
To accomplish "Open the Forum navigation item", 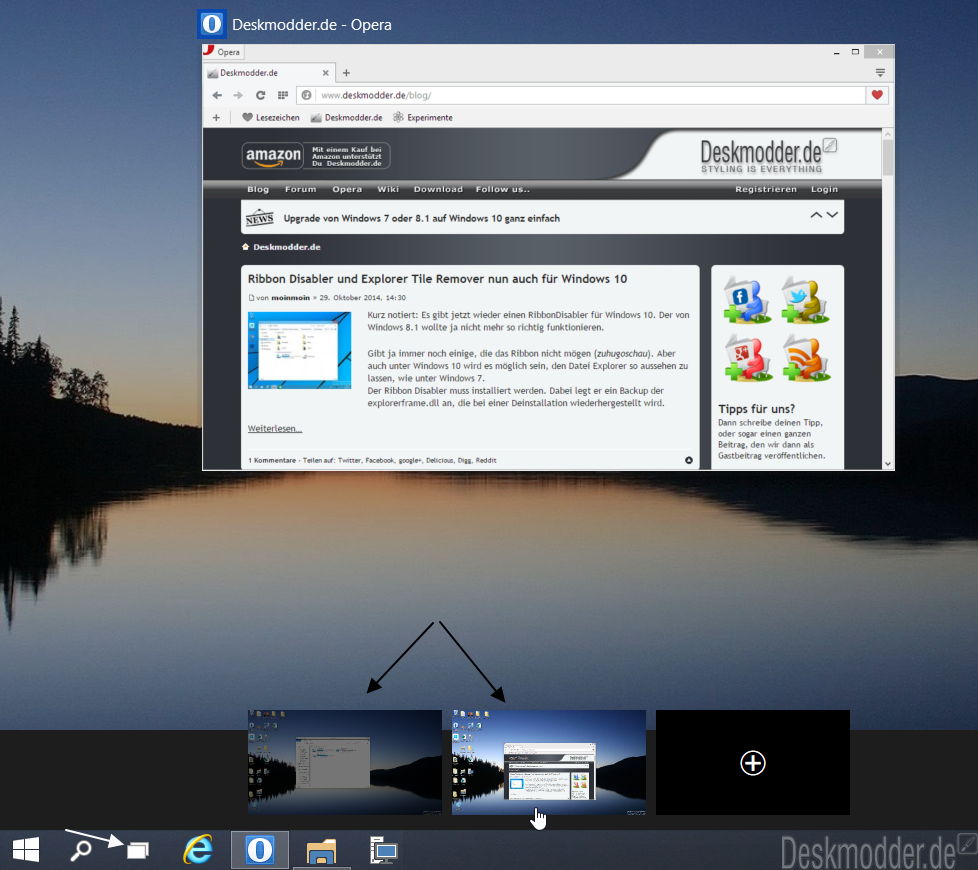I will click(x=301, y=189).
